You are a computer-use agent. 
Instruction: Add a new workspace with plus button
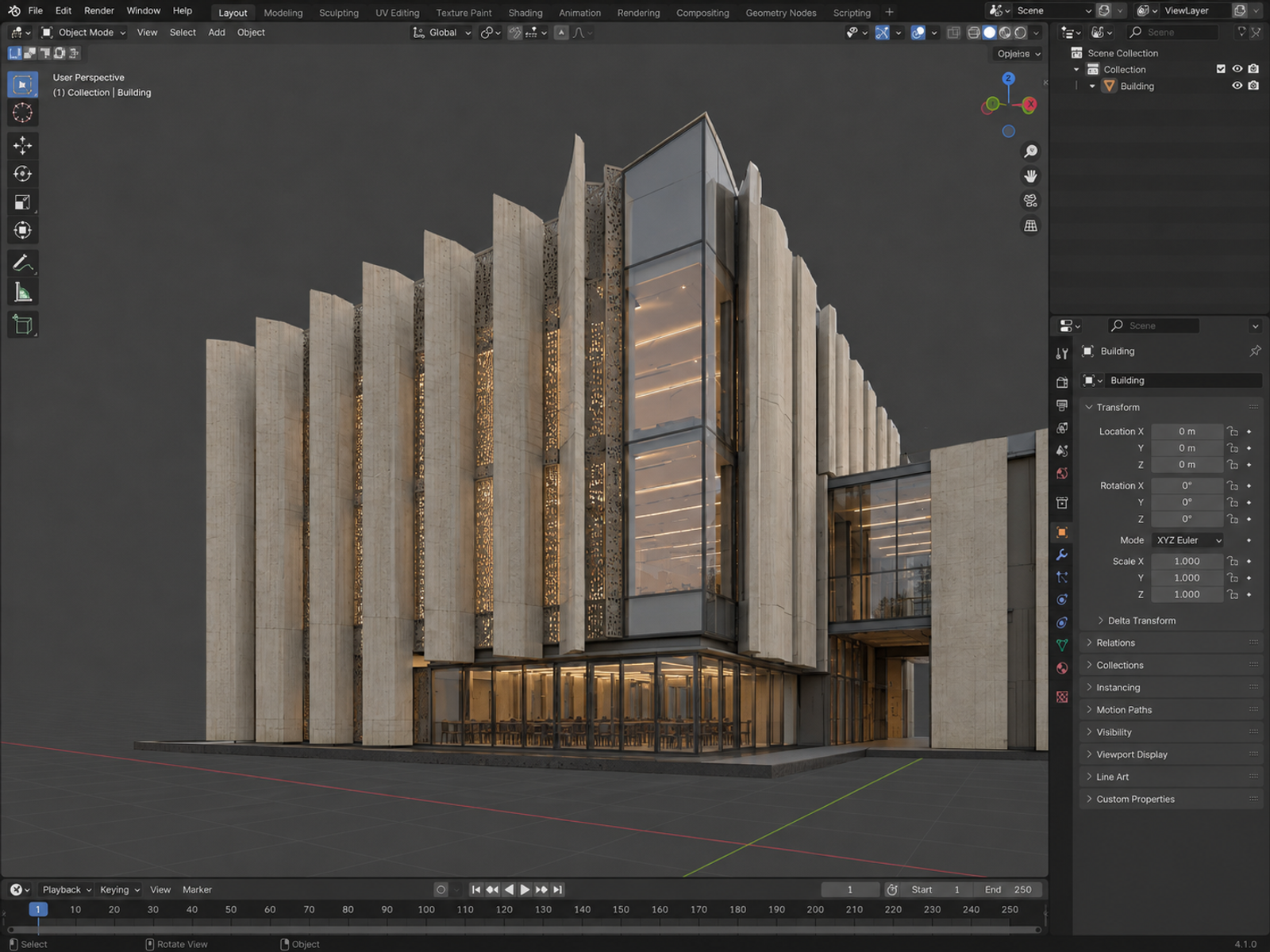(x=890, y=12)
